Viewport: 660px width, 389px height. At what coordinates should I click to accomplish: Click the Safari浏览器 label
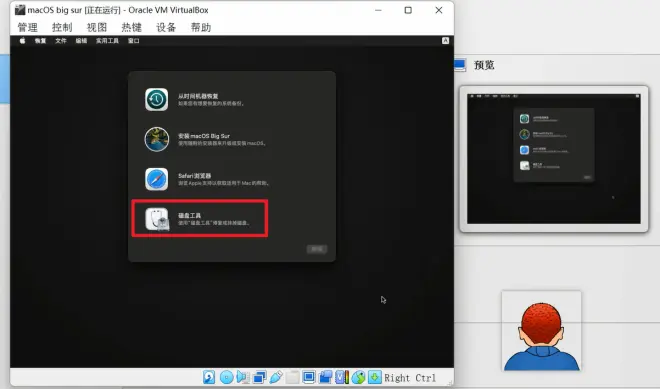coord(194,176)
